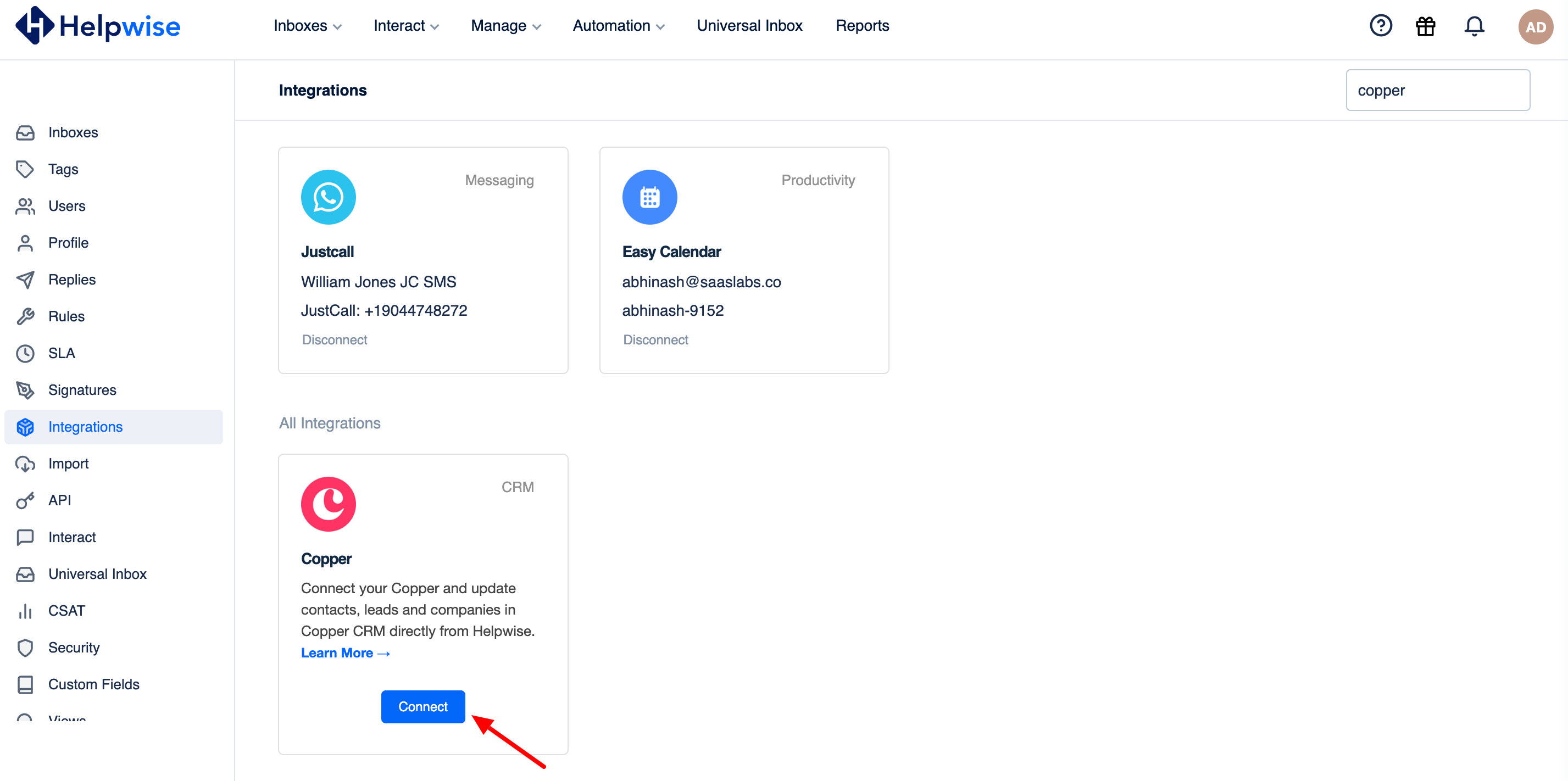The image size is (1568, 781).
Task: Click the Rules wrench icon
Action: coord(25,316)
